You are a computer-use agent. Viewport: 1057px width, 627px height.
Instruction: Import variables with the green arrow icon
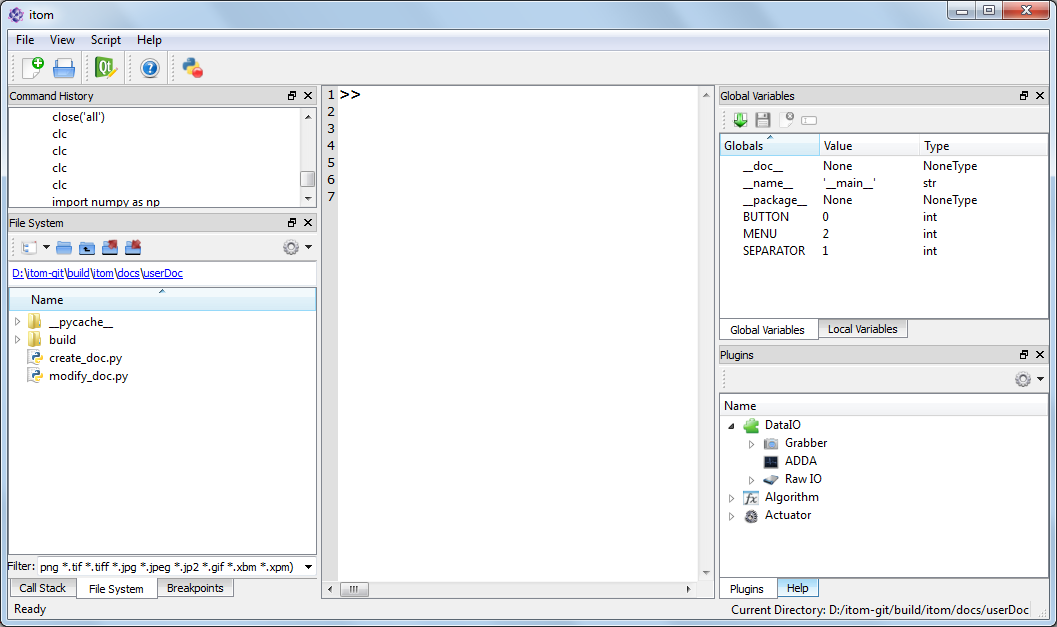click(740, 120)
